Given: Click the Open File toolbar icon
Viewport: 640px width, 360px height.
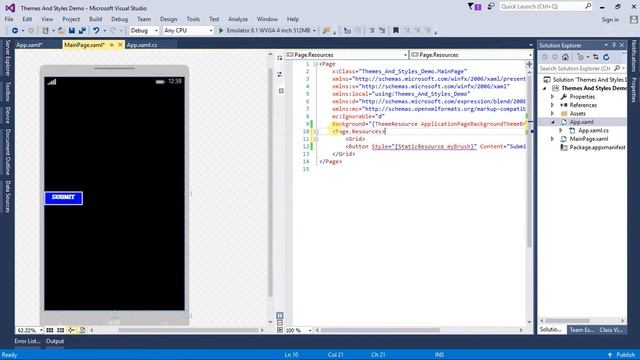Looking at the screenshot, I should tap(61, 31).
